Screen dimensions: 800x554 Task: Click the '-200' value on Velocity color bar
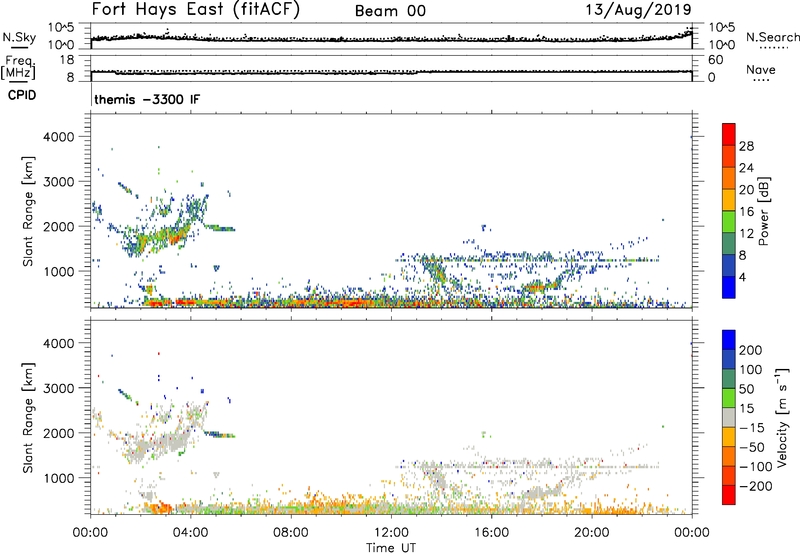(758, 486)
